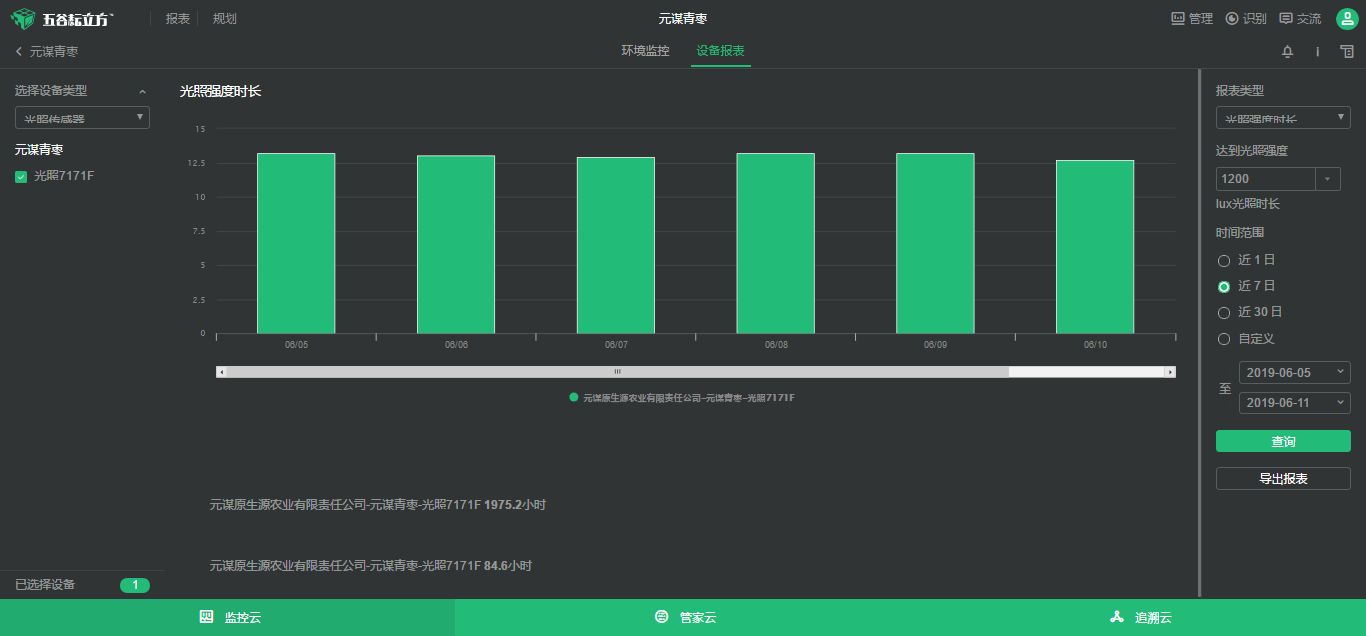Select the 近30日 time range option
1366x636 pixels.
tap(1224, 313)
